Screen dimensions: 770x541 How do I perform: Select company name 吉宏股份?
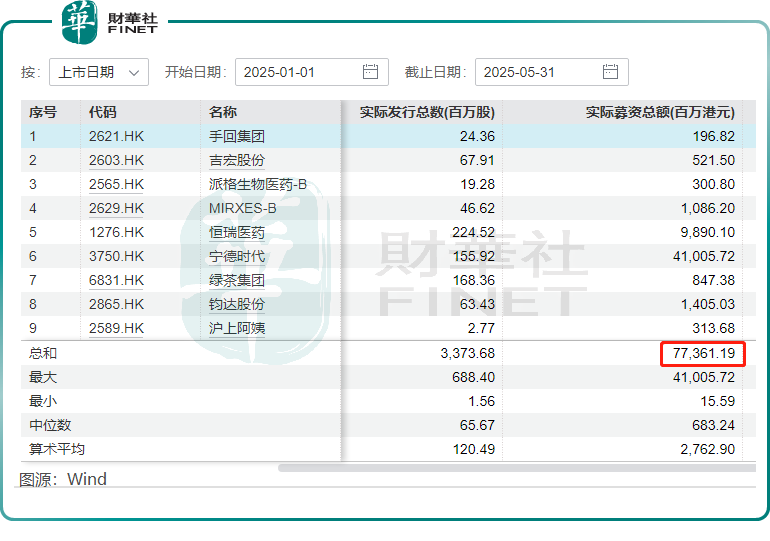tap(237, 161)
